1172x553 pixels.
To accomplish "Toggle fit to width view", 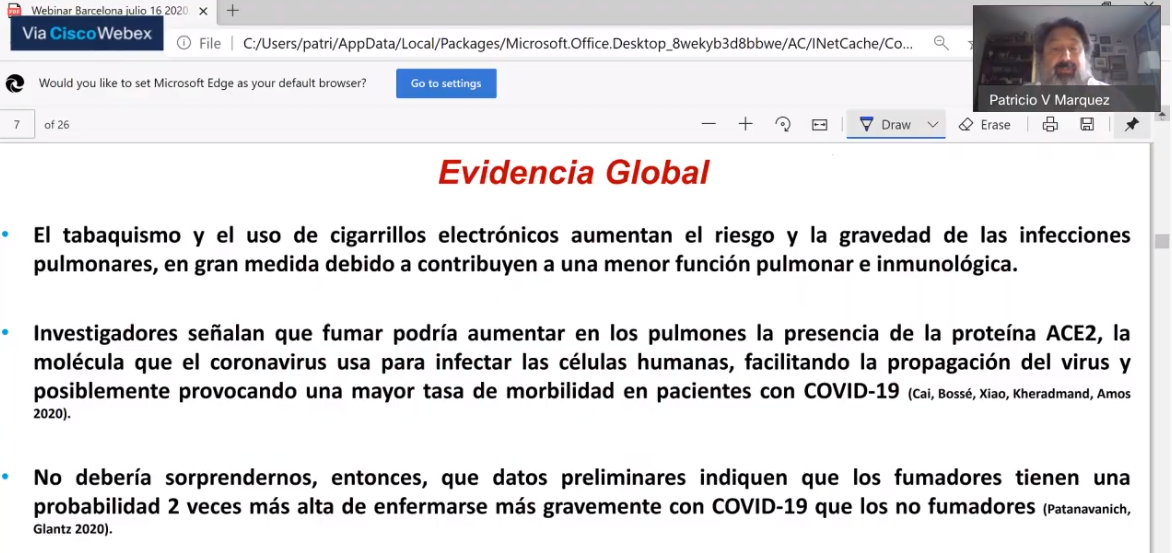I will (819, 125).
